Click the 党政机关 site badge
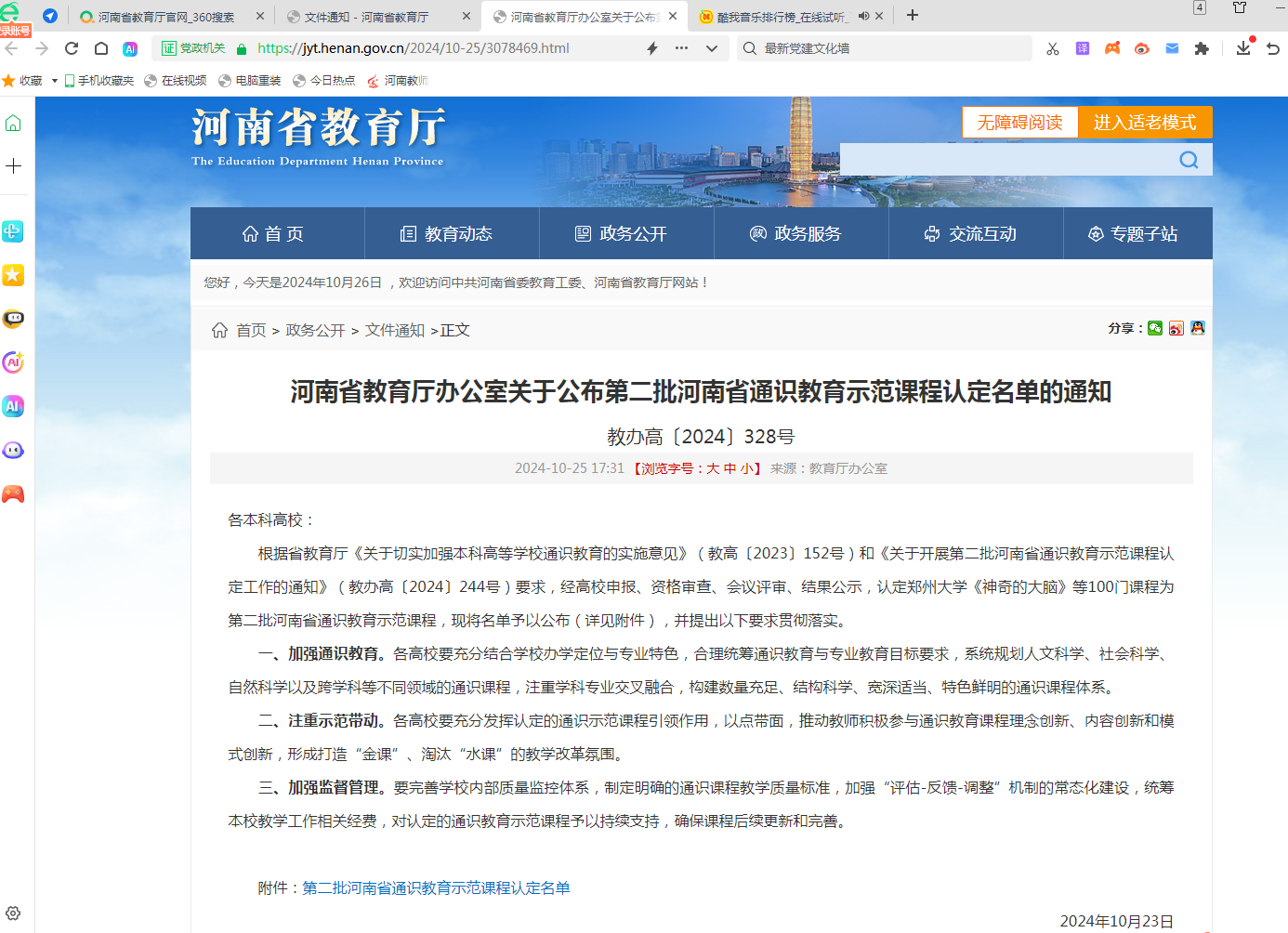The image size is (1288, 933). click(x=194, y=48)
